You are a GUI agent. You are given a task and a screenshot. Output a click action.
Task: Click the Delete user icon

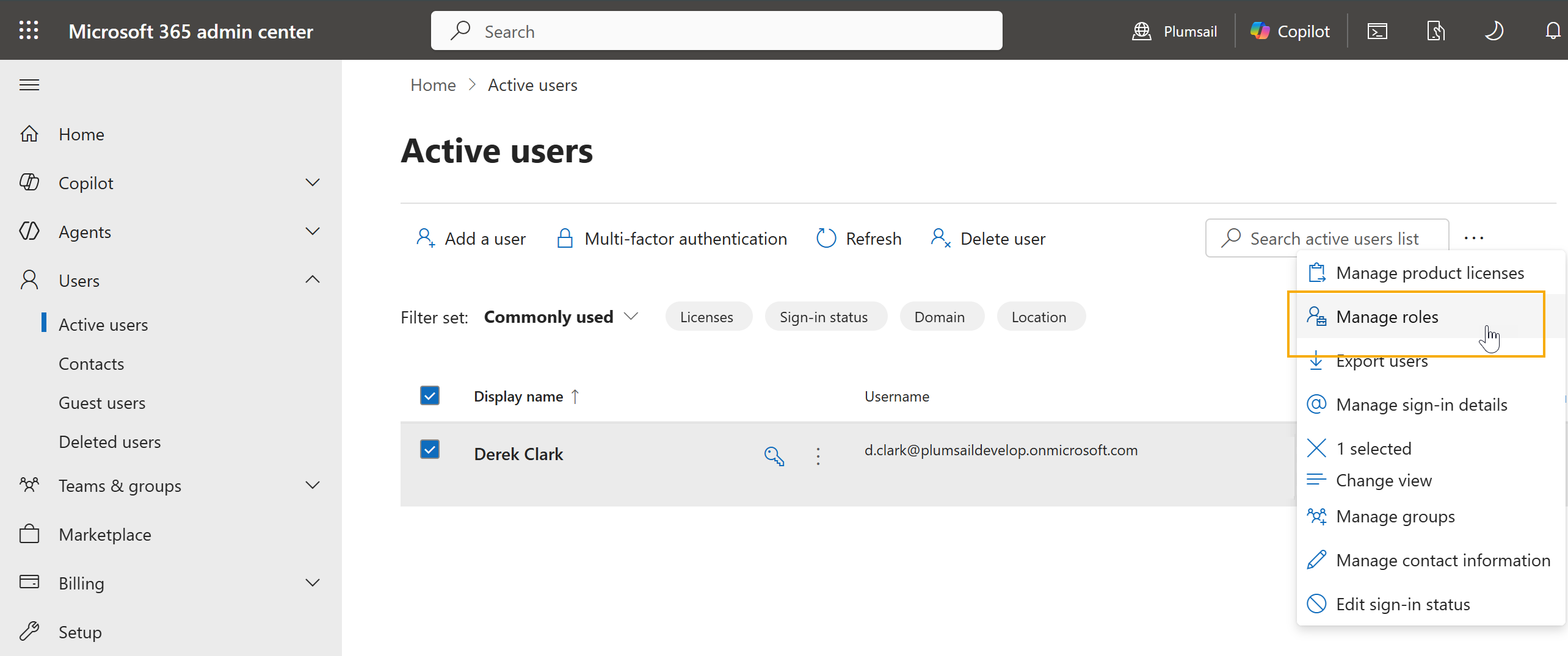pyautogui.click(x=941, y=238)
